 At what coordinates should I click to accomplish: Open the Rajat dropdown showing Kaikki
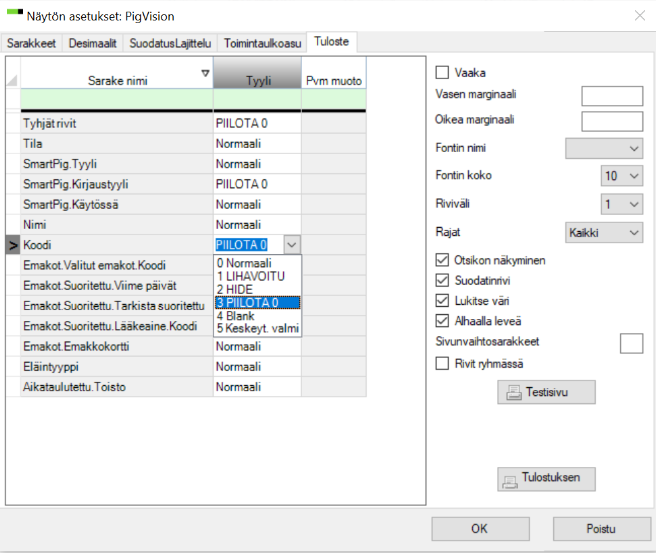604,233
